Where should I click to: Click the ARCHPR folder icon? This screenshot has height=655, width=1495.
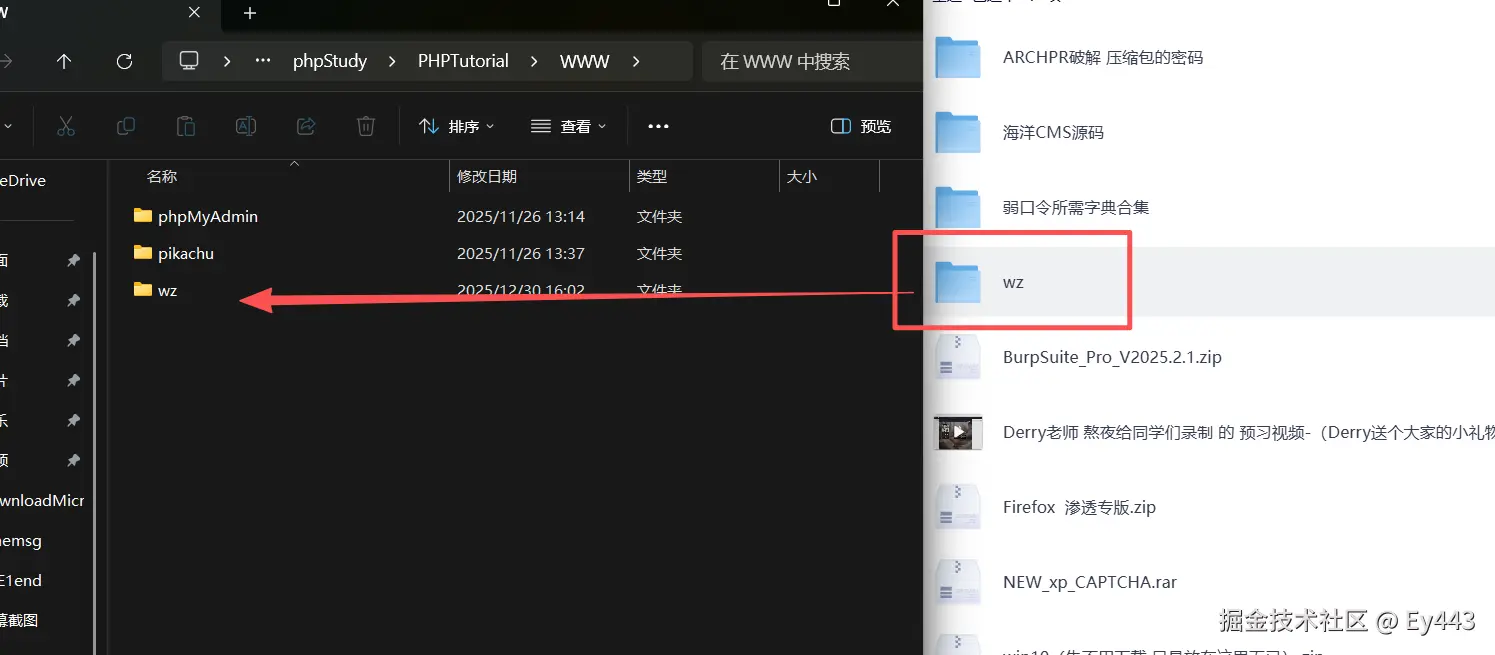(x=958, y=57)
